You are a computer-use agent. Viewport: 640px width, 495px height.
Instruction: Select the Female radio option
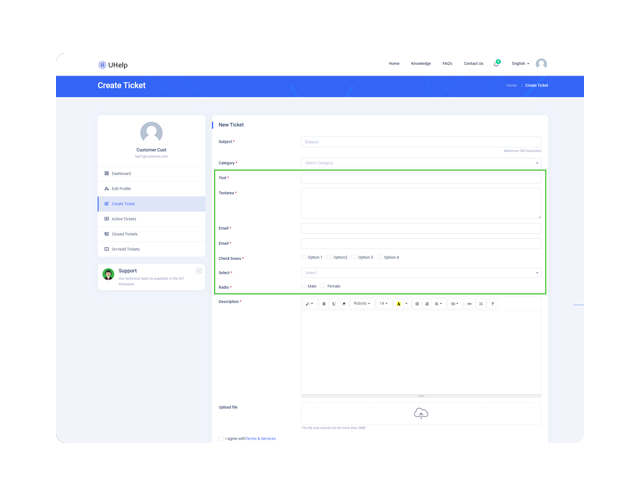[323, 286]
